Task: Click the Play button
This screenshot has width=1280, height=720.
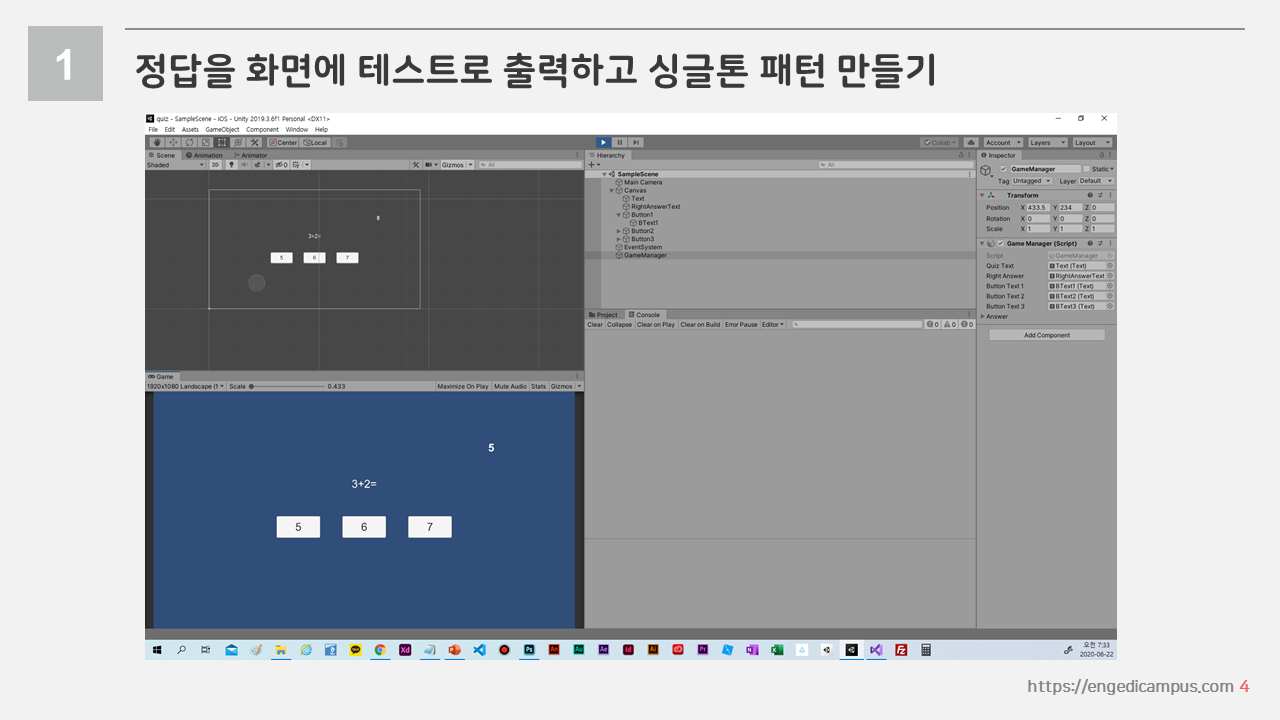Action: click(604, 142)
